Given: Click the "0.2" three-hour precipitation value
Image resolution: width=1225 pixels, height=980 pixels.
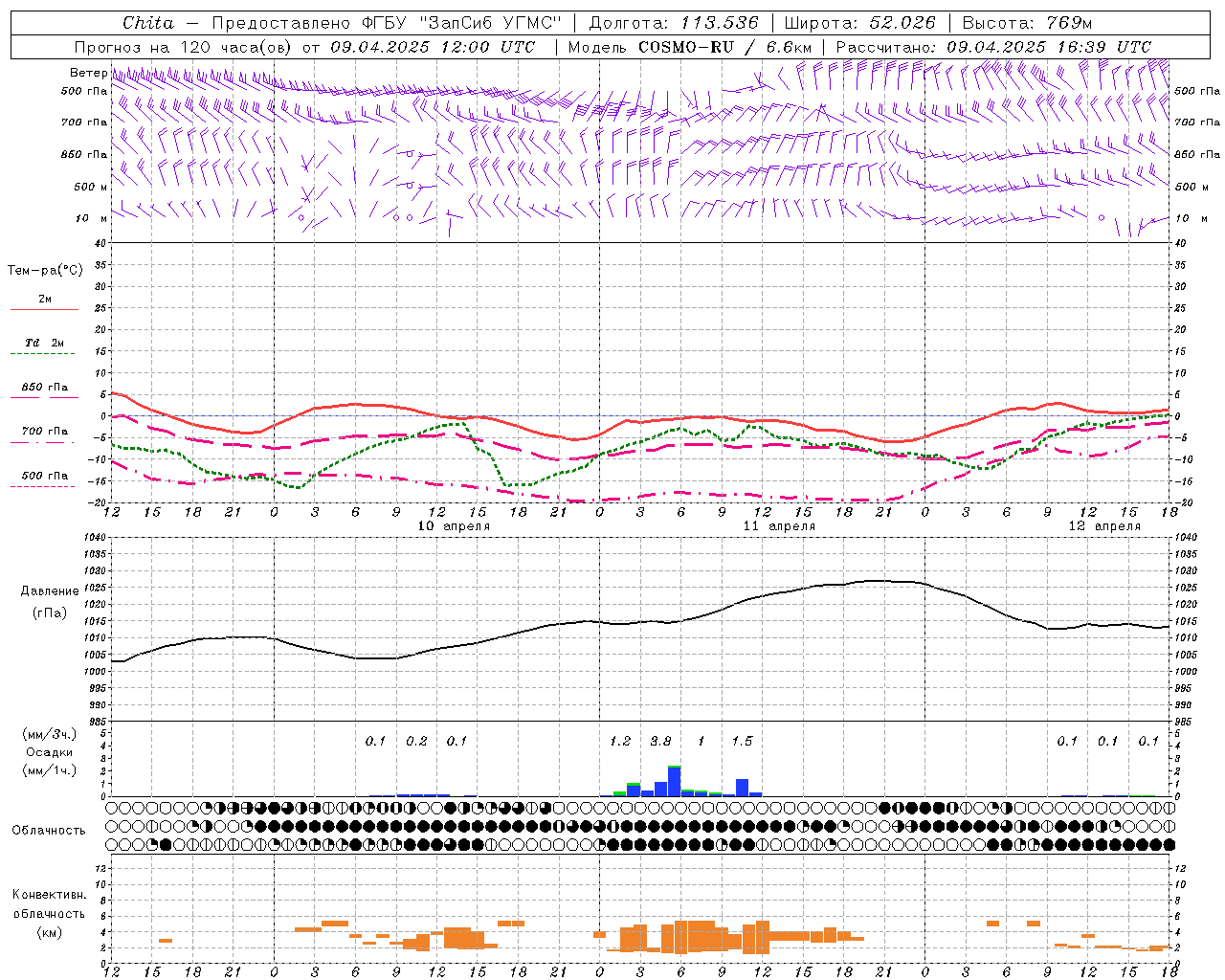Looking at the screenshot, I should click(416, 741).
